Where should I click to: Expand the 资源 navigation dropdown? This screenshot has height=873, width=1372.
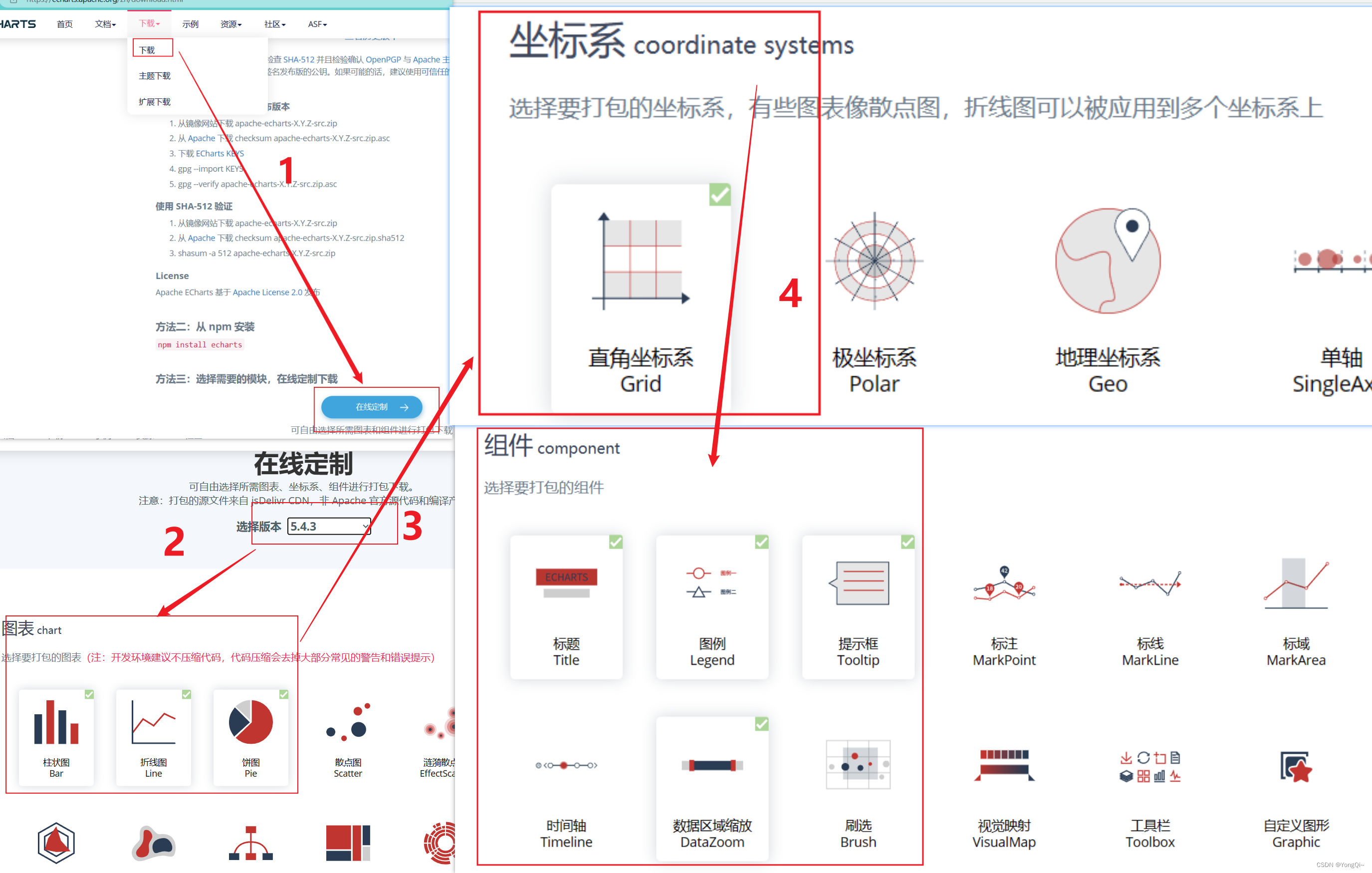click(231, 24)
